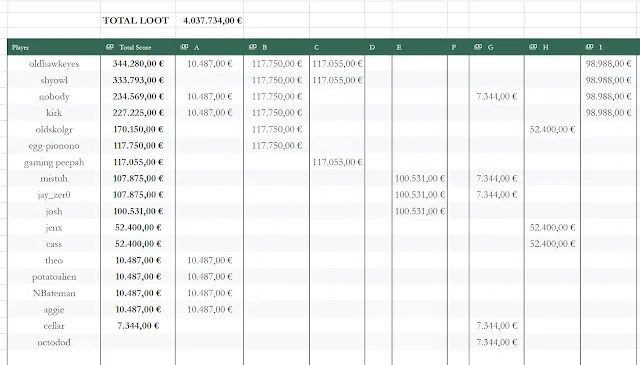Select the cellar player name cell
Viewport: 640px width, 365px height.
(54, 326)
